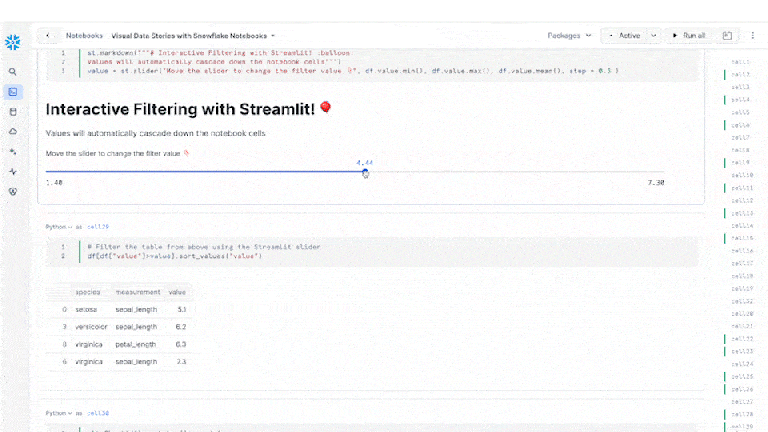768x432 pixels.
Task: Jump to cell5 in the outline
Action: pos(740,112)
